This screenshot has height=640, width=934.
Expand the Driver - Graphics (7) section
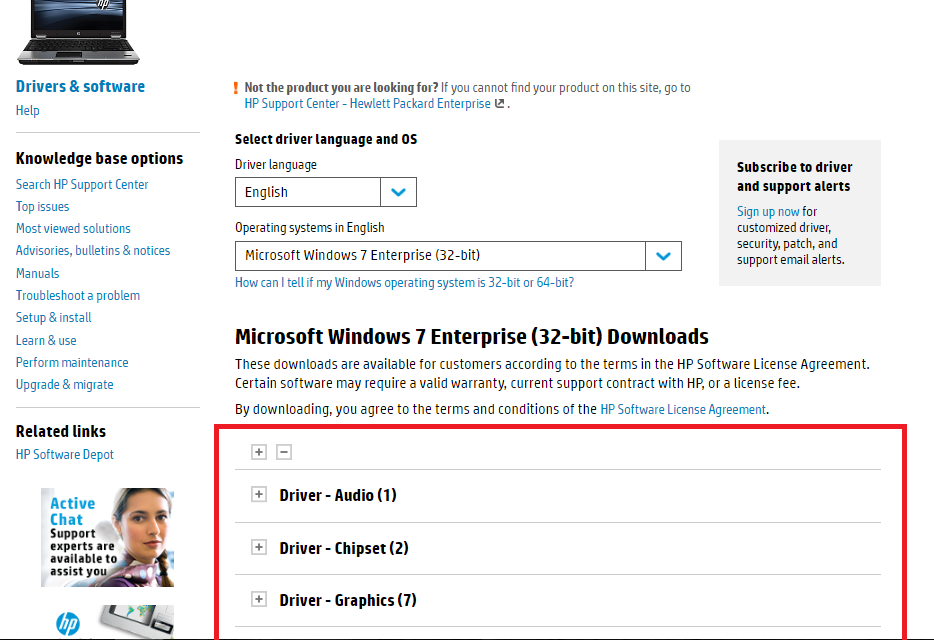click(x=259, y=599)
